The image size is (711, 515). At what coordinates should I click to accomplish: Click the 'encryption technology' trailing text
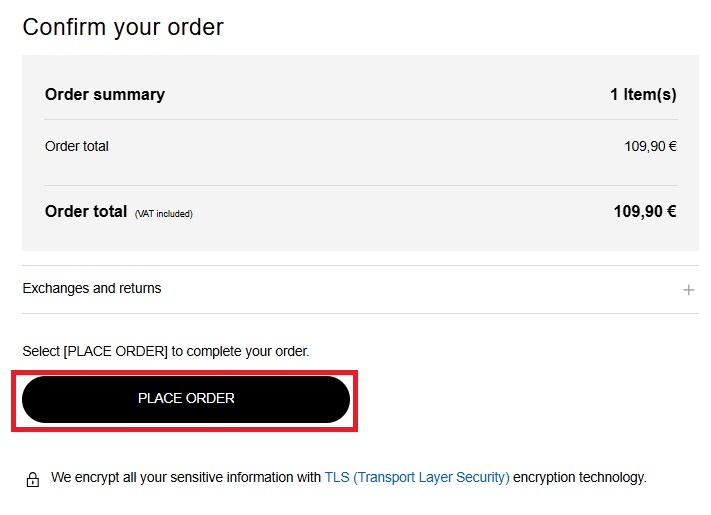[x=580, y=478]
